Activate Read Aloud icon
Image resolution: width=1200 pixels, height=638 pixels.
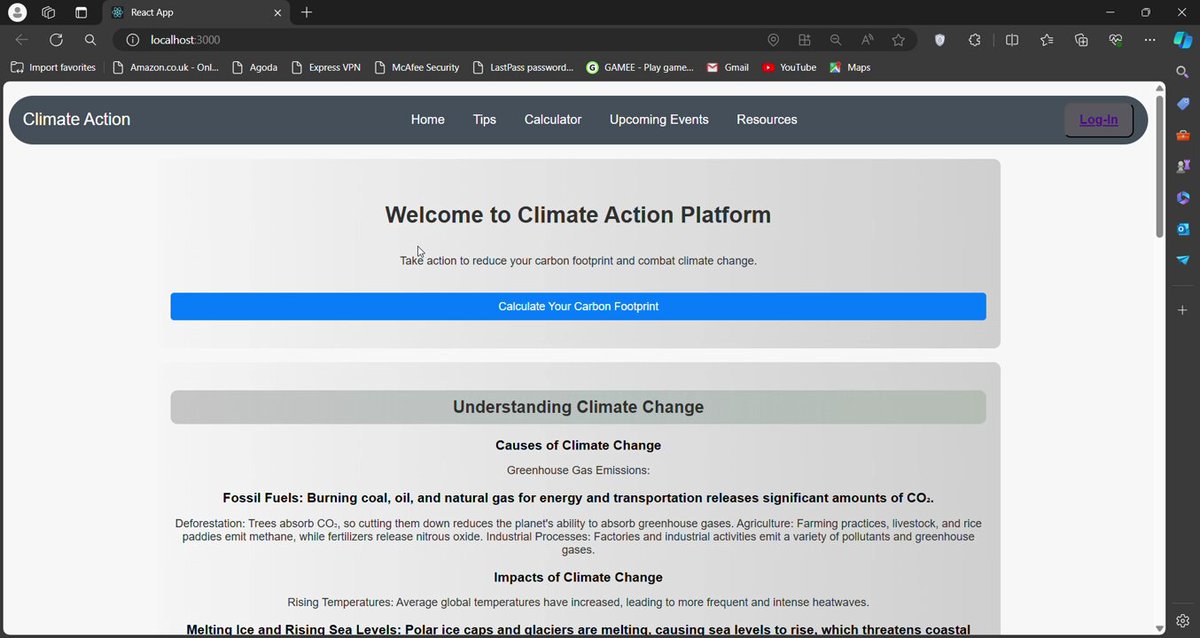point(867,40)
